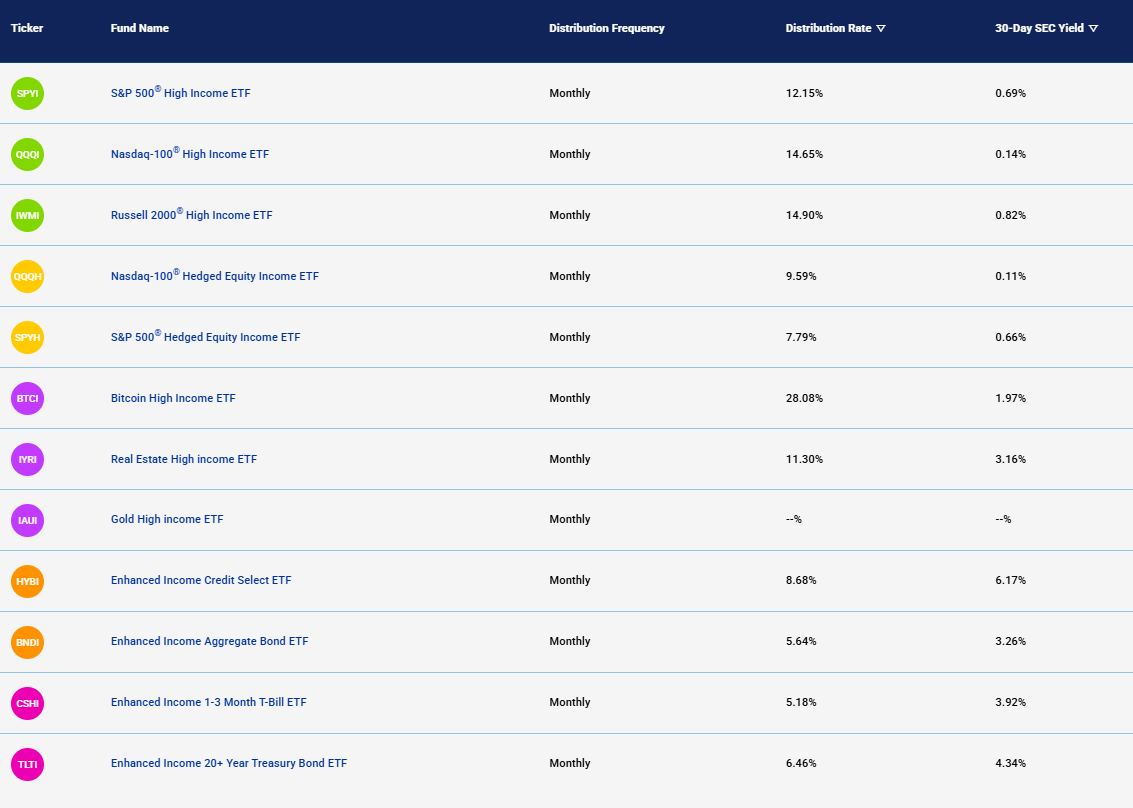Open Gold High income ETF link
Image resolution: width=1133 pixels, height=808 pixels.
(167, 519)
